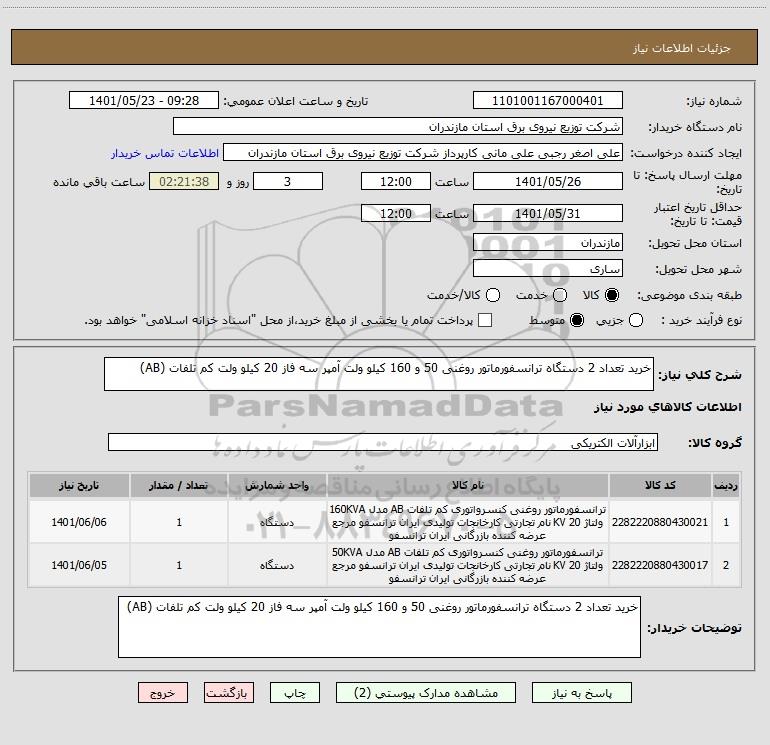This screenshot has height=745, width=770.
Task: Click the اطلاعات کالاهای مورد نیاز heading
Action: (x=668, y=407)
